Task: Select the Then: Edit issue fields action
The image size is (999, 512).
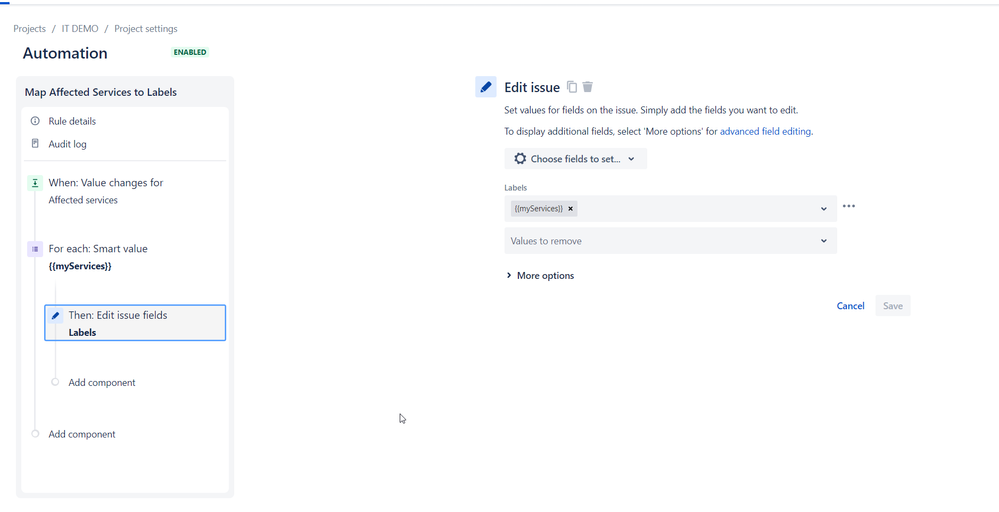Action: coord(135,323)
